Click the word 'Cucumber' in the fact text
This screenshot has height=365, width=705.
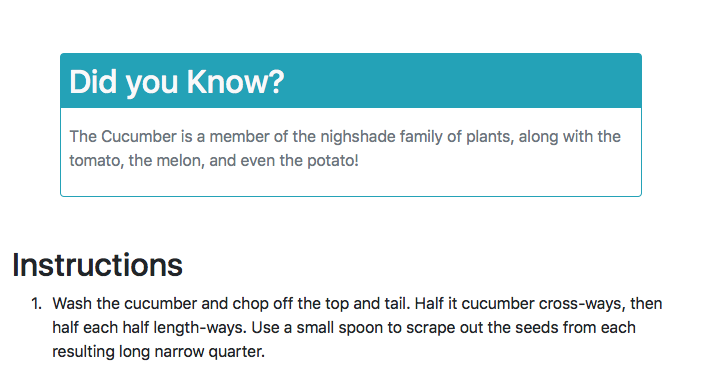[x=139, y=137]
